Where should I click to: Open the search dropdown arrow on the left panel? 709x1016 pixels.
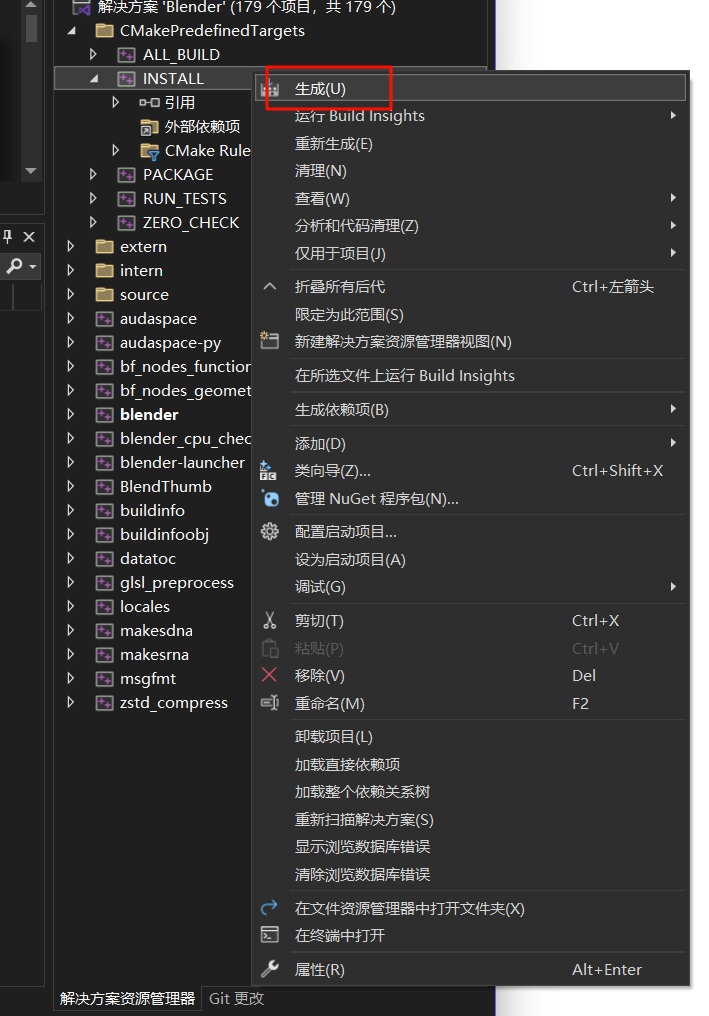(32, 266)
